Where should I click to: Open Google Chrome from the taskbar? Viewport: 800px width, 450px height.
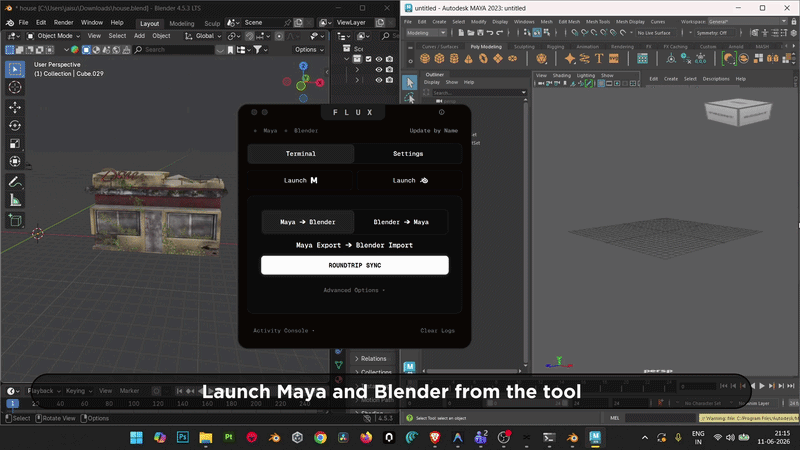tap(320, 437)
